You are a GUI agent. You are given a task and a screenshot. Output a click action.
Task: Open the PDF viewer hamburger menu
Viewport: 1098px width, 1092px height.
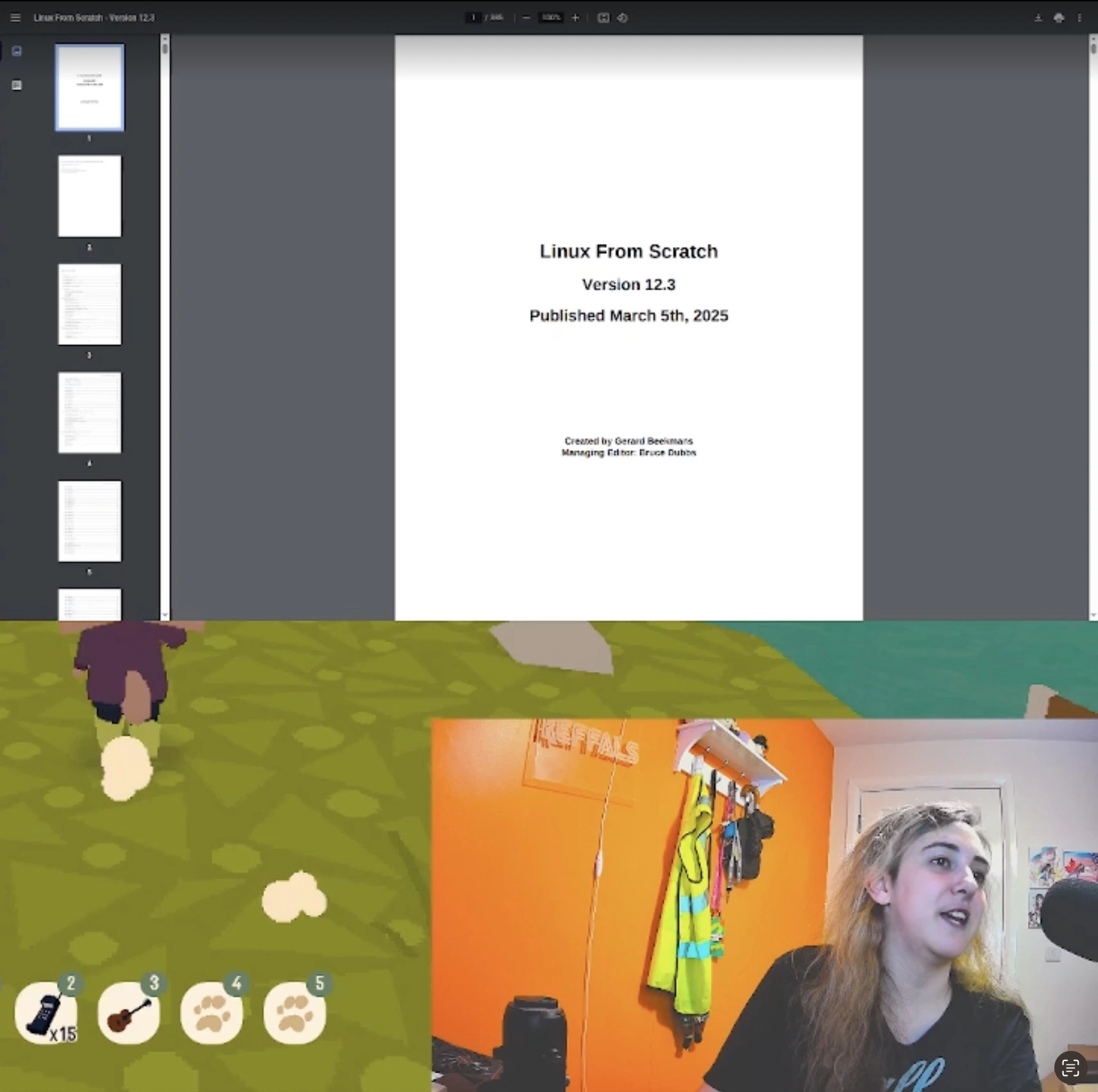coord(15,17)
